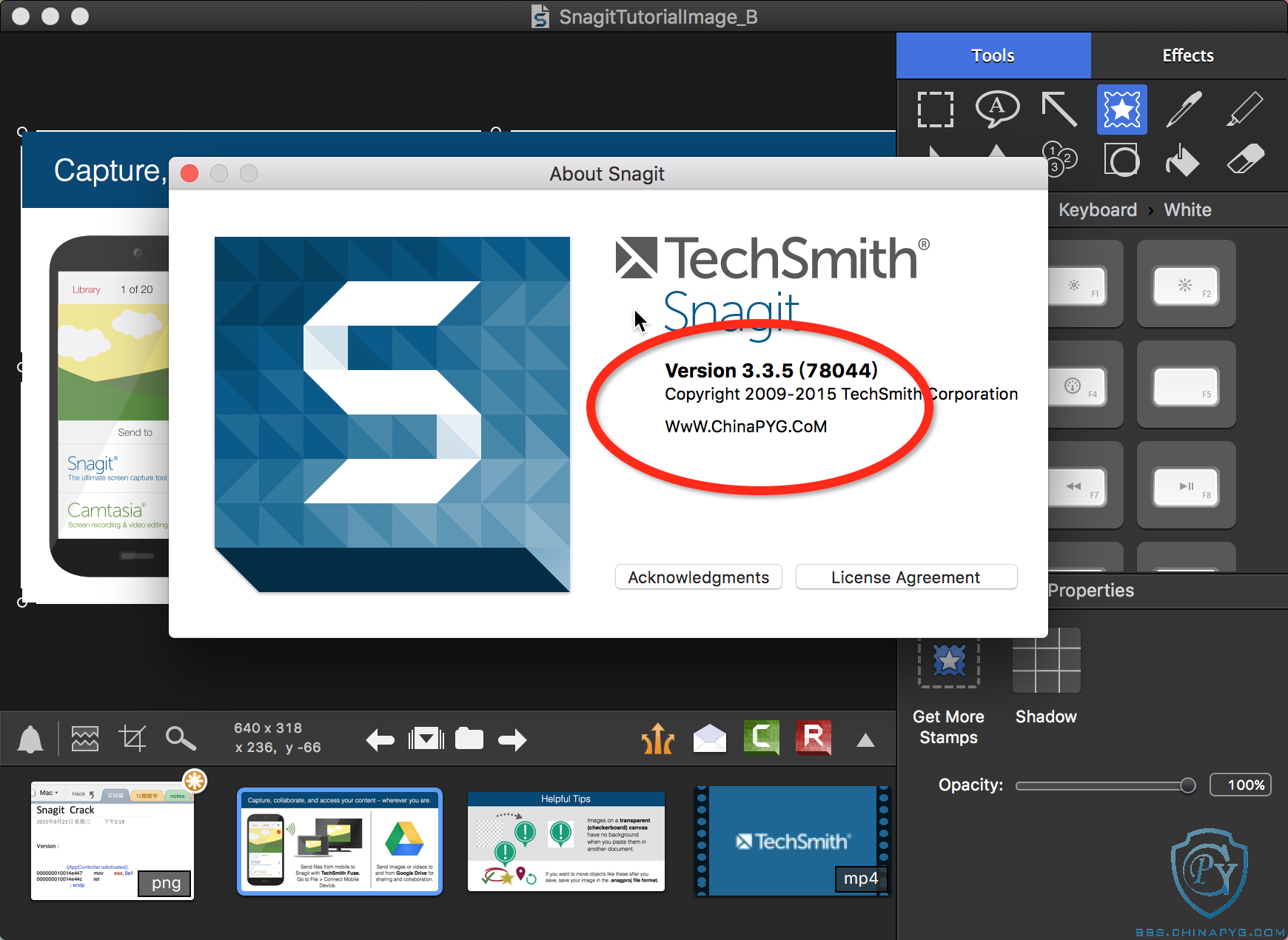
Task: Click the magnifier zoom icon
Action: [181, 739]
